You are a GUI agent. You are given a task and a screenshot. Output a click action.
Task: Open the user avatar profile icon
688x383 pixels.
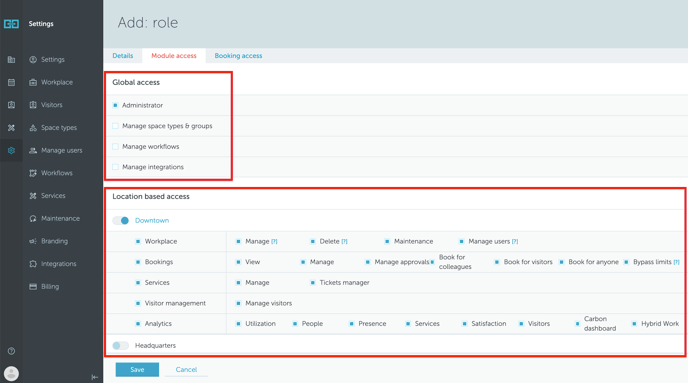[11, 373]
